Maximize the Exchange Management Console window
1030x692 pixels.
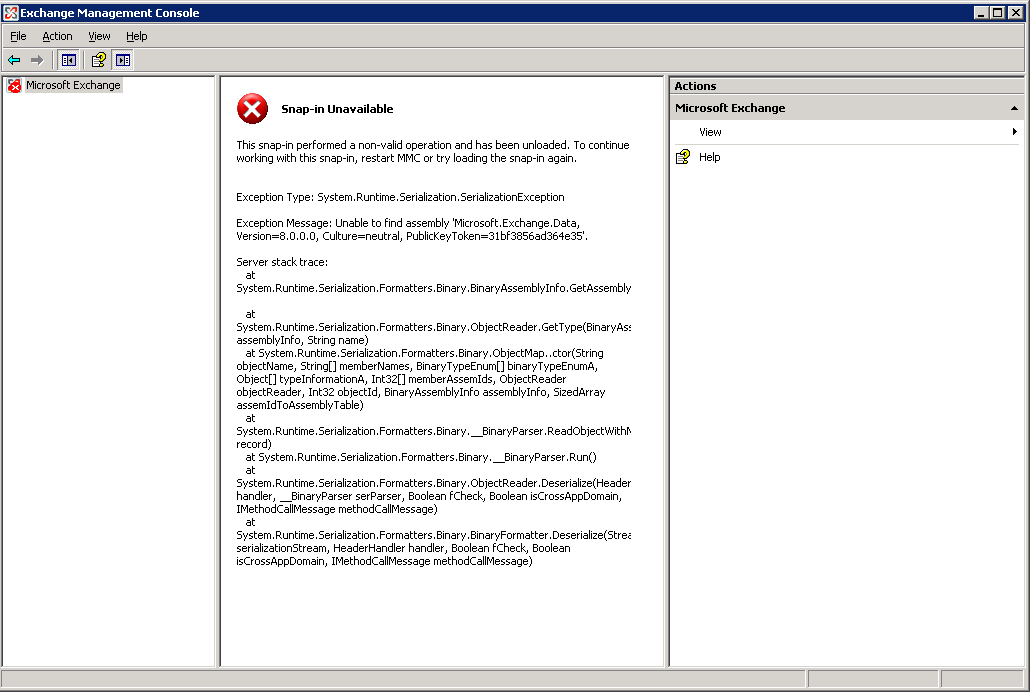coord(997,12)
